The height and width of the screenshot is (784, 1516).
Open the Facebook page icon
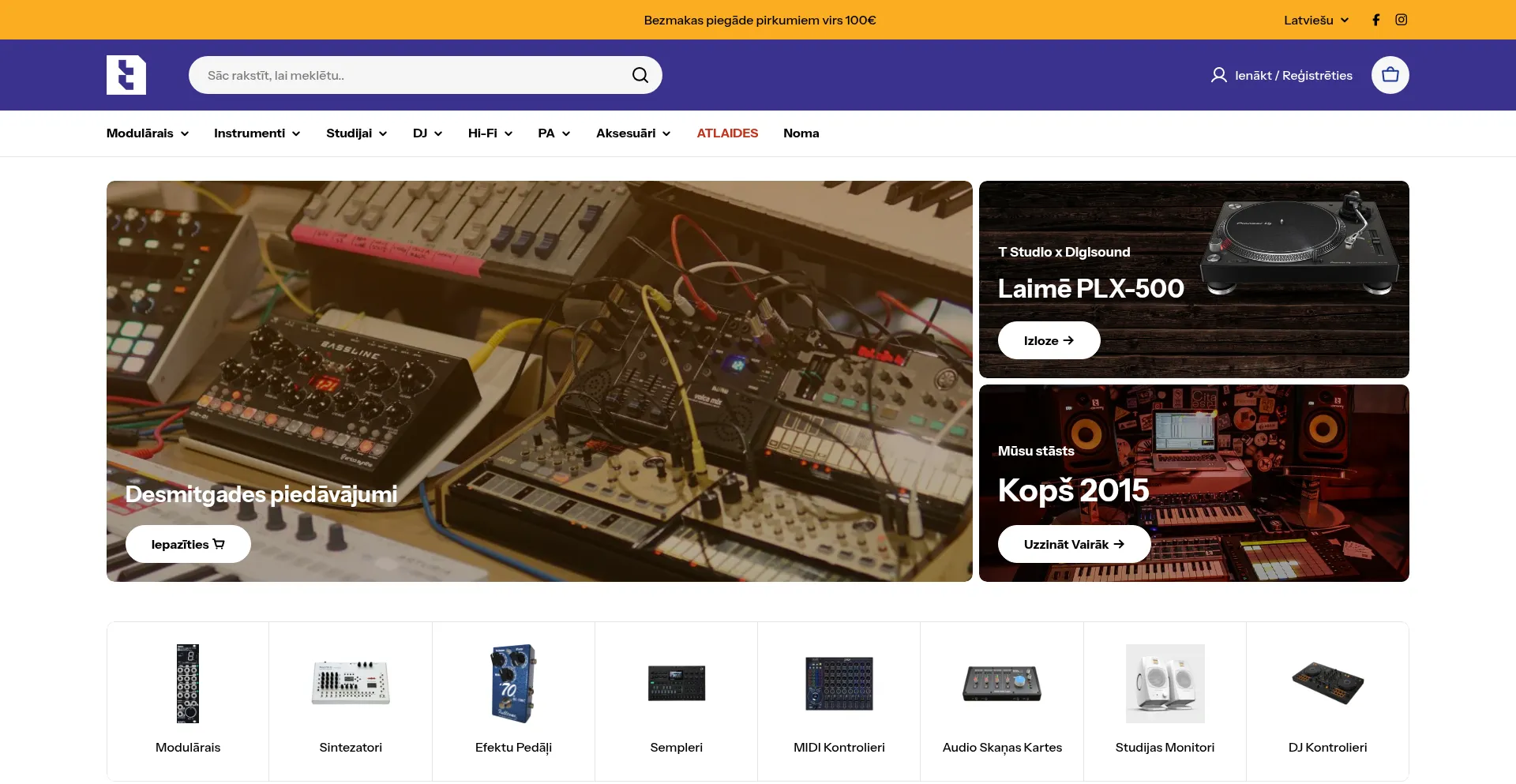tap(1375, 20)
